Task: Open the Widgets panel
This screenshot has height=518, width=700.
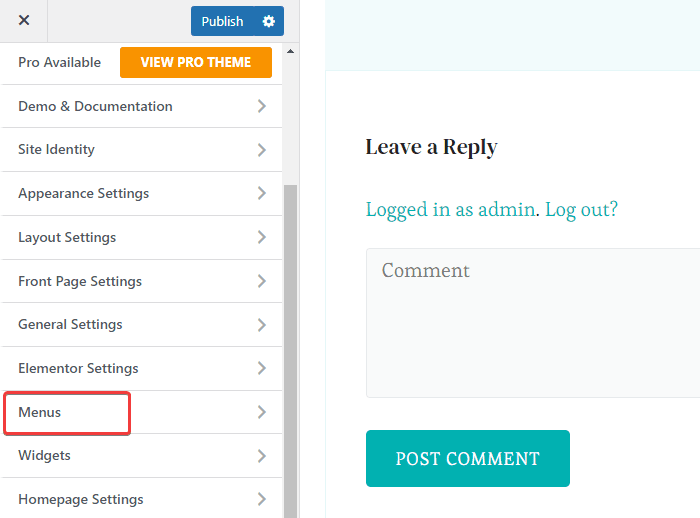Action: point(44,455)
